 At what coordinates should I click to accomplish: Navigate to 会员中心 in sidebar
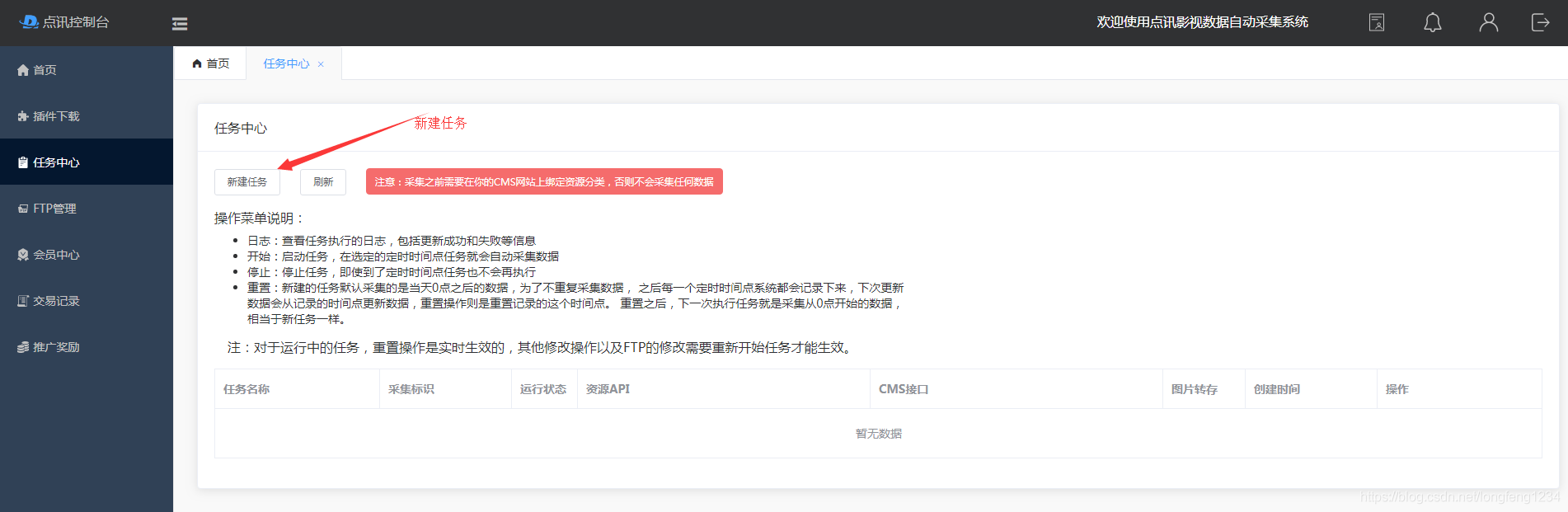55,255
